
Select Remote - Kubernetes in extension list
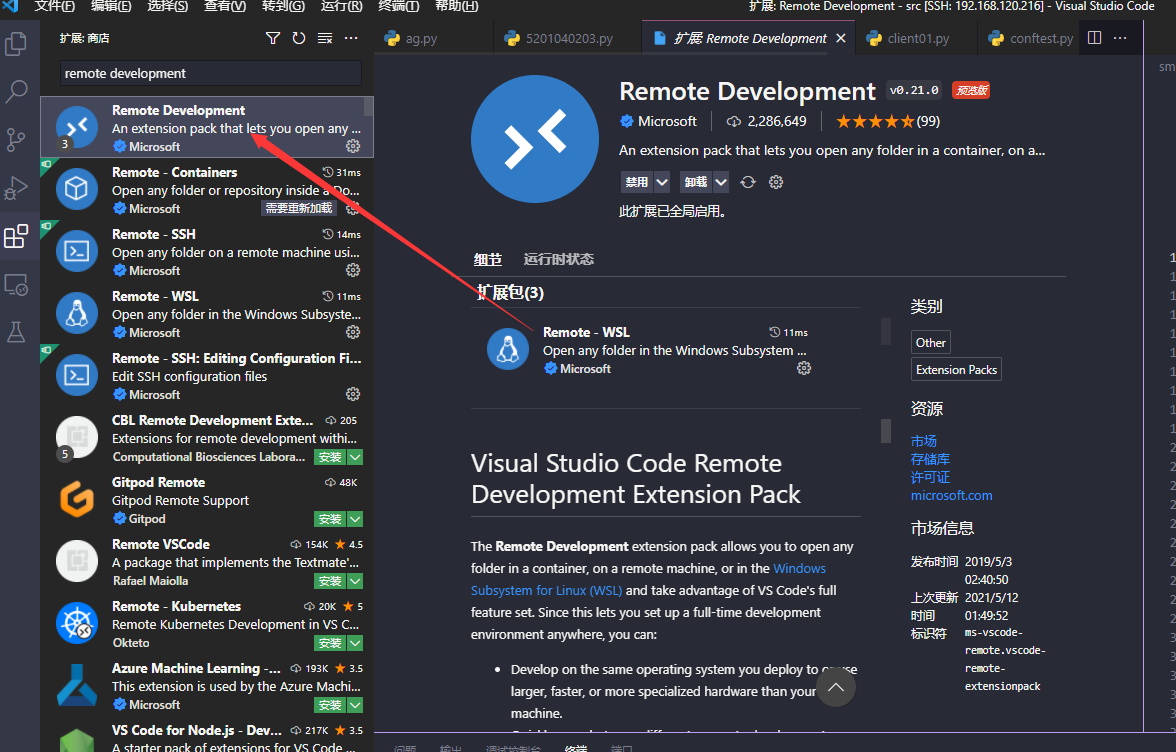pos(207,624)
